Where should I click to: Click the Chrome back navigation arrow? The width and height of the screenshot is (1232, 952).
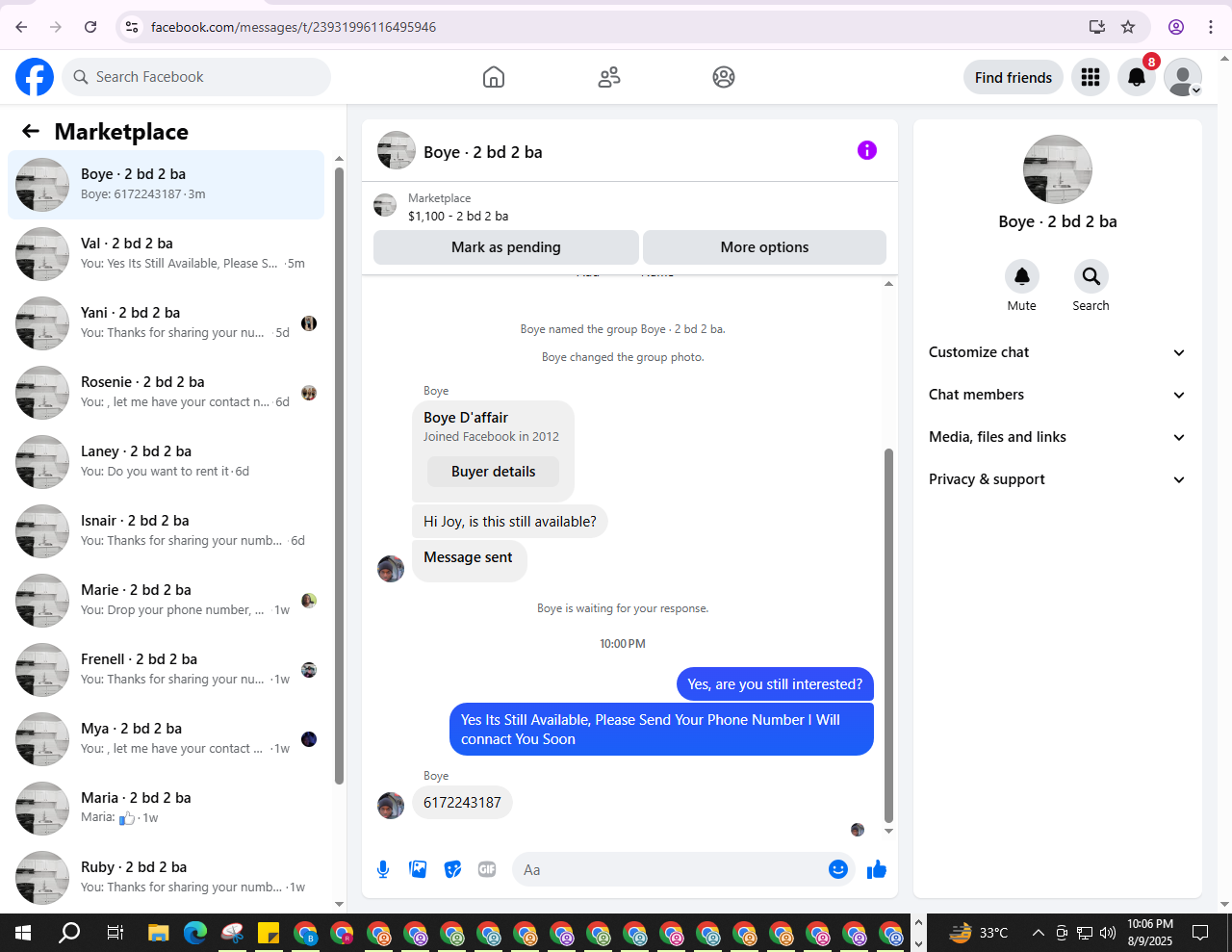pyautogui.click(x=21, y=27)
